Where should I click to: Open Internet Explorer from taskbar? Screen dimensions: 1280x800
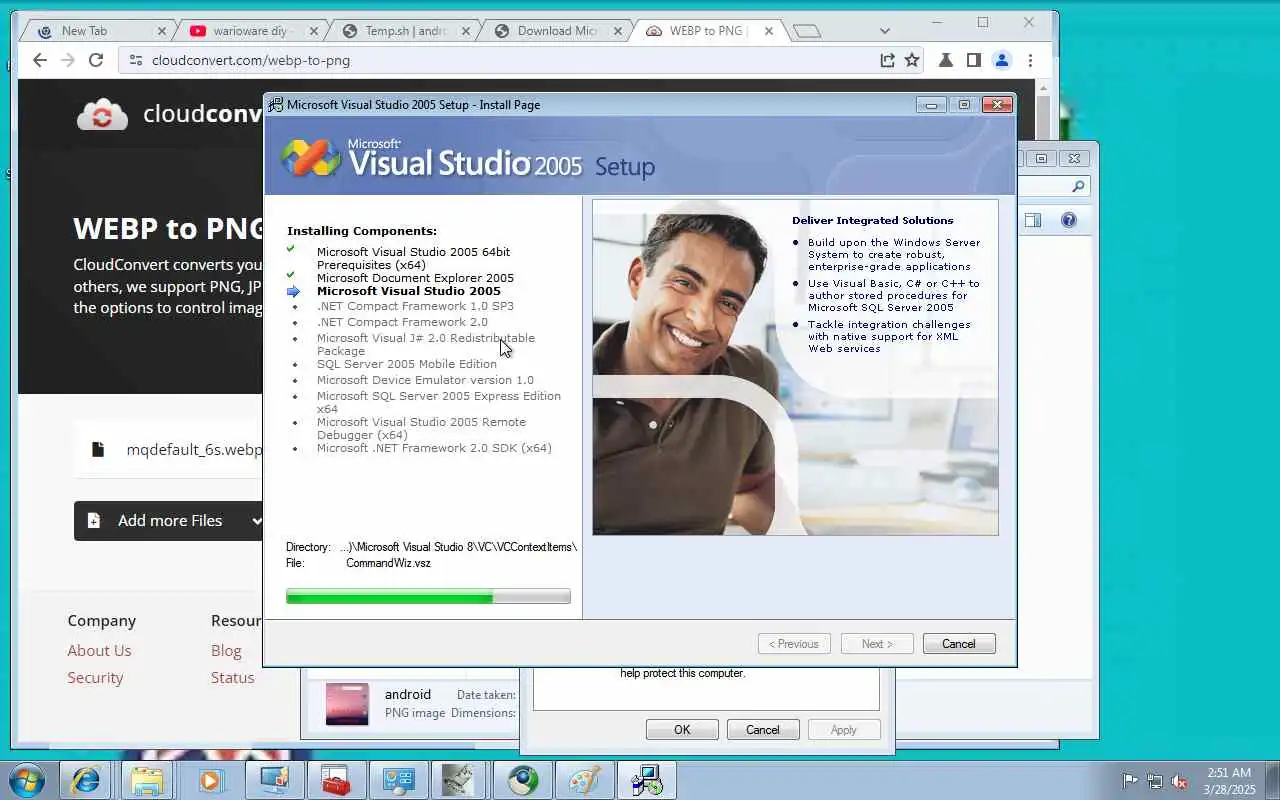point(85,780)
